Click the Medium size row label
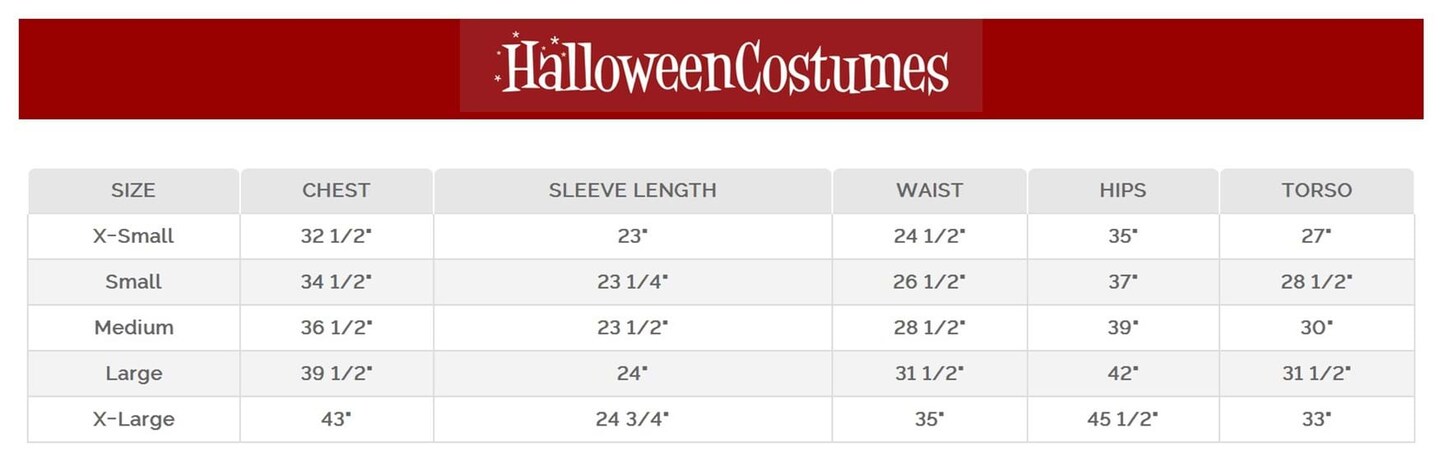The height and width of the screenshot is (470, 1440). coord(133,328)
